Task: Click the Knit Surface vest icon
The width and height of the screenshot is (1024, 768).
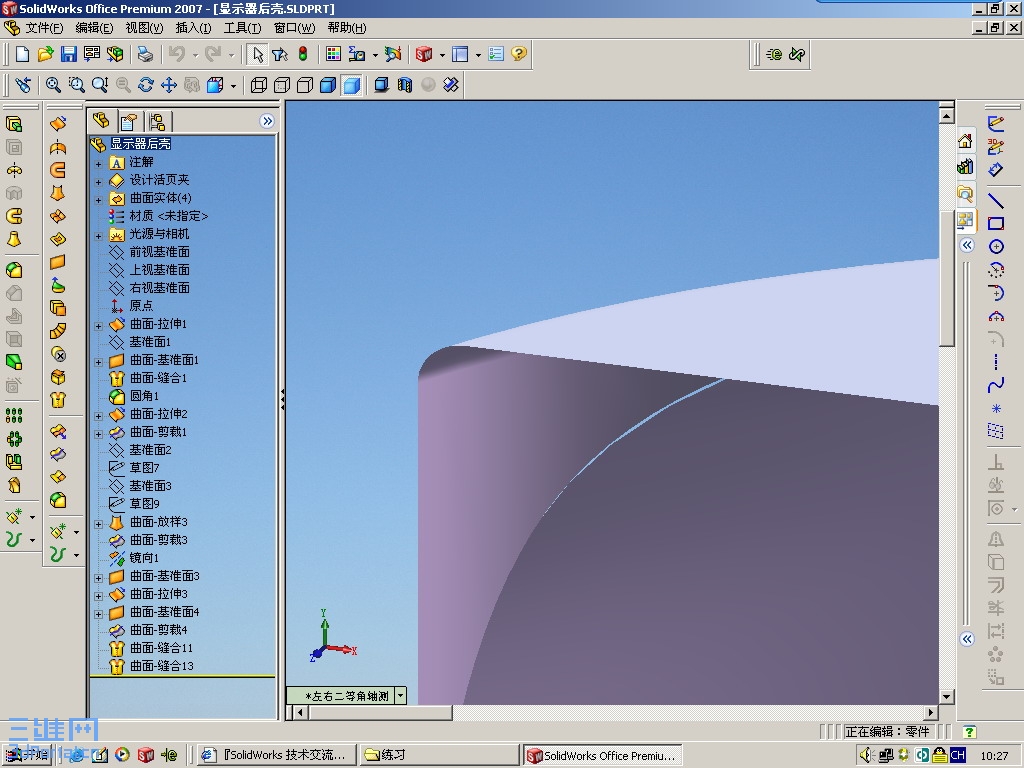Action: click(x=58, y=400)
